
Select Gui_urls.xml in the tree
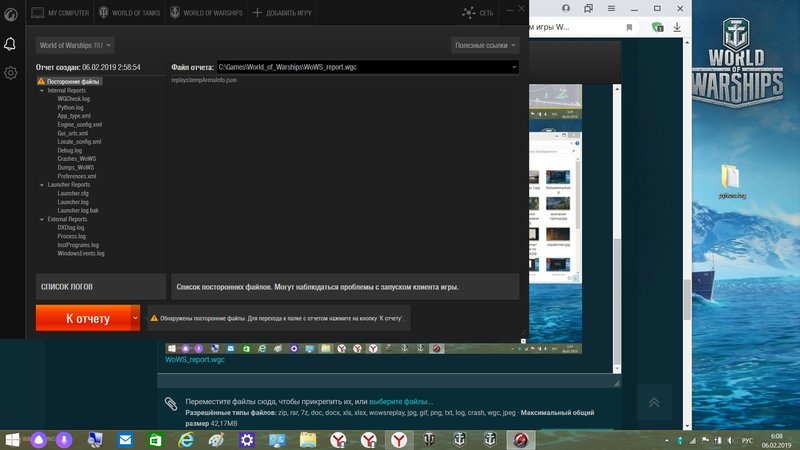(x=72, y=133)
